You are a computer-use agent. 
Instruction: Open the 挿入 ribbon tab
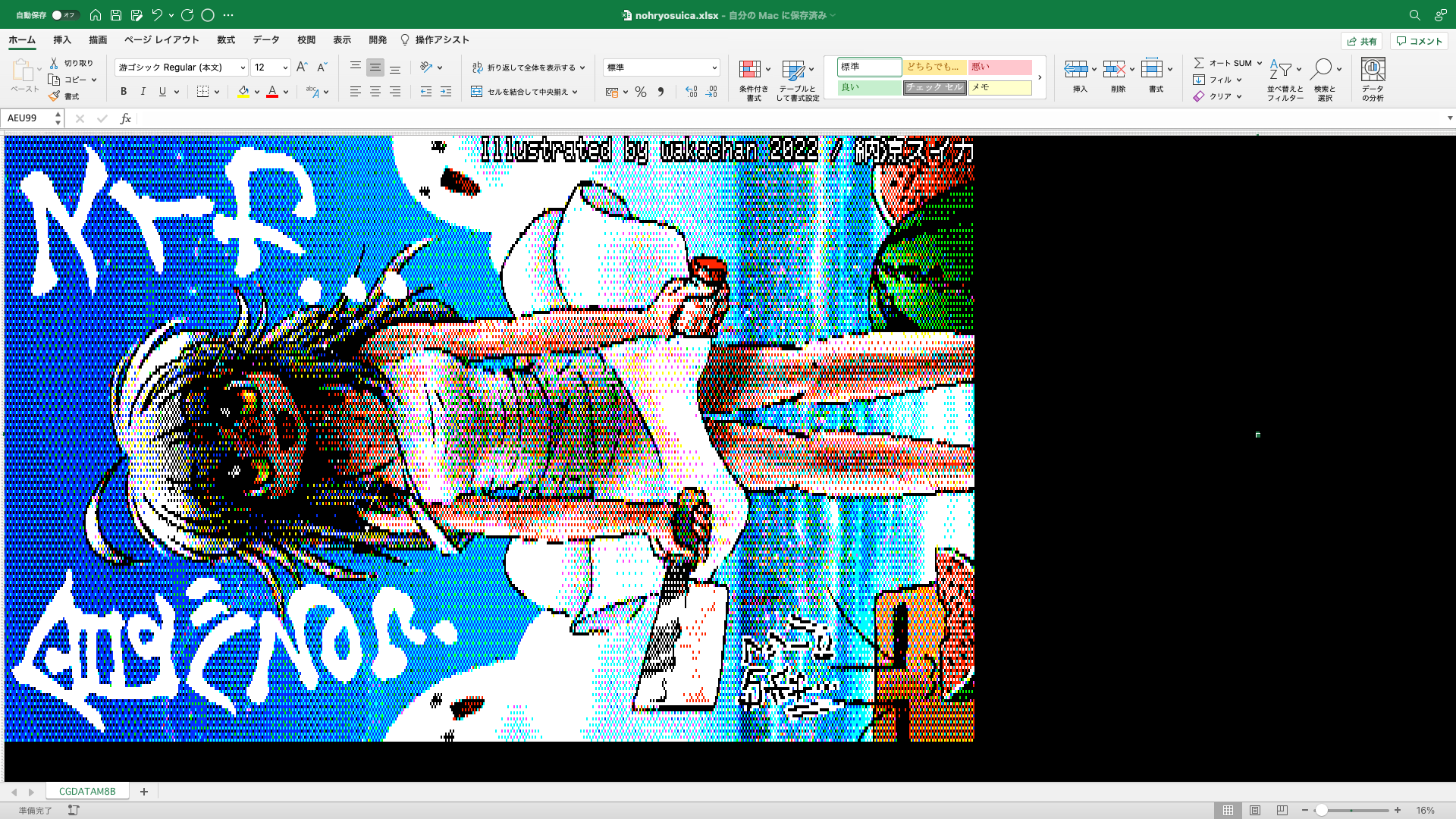(62, 40)
